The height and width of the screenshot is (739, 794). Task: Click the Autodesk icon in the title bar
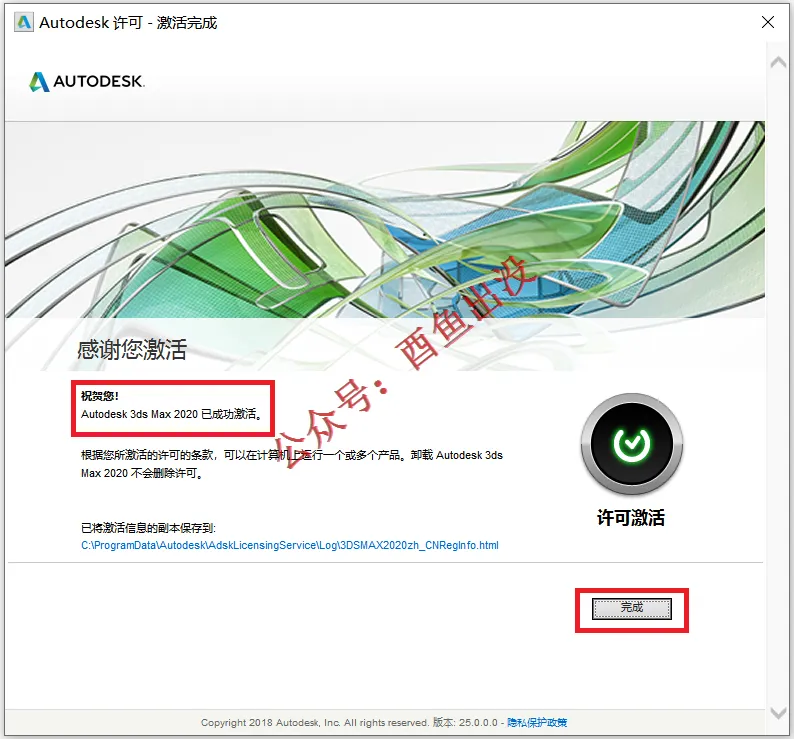coord(23,23)
